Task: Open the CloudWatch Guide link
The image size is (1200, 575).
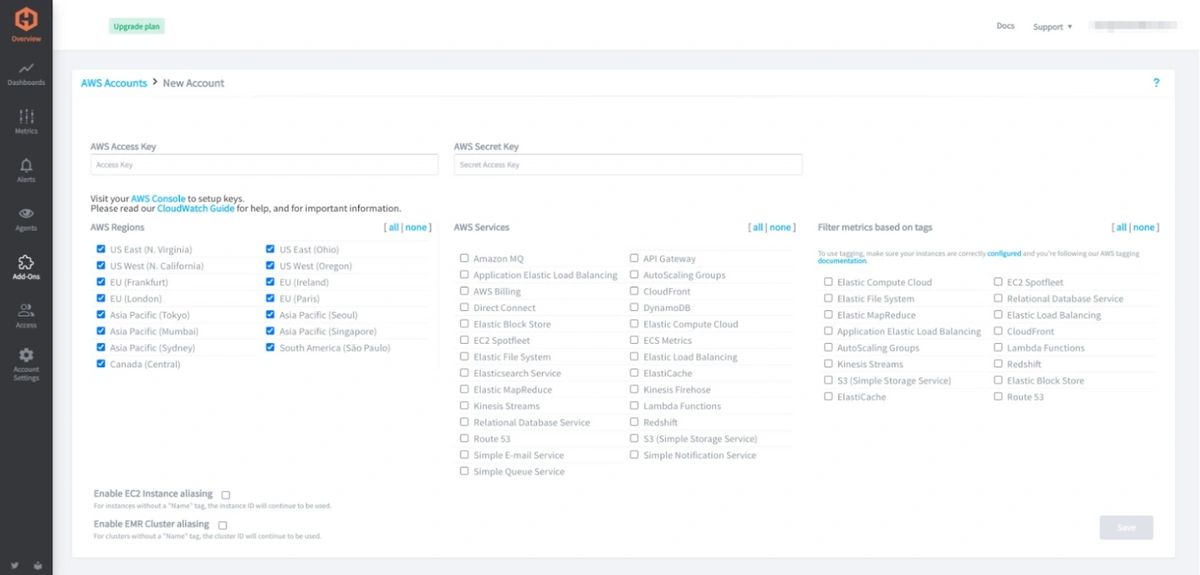Action: tap(196, 209)
